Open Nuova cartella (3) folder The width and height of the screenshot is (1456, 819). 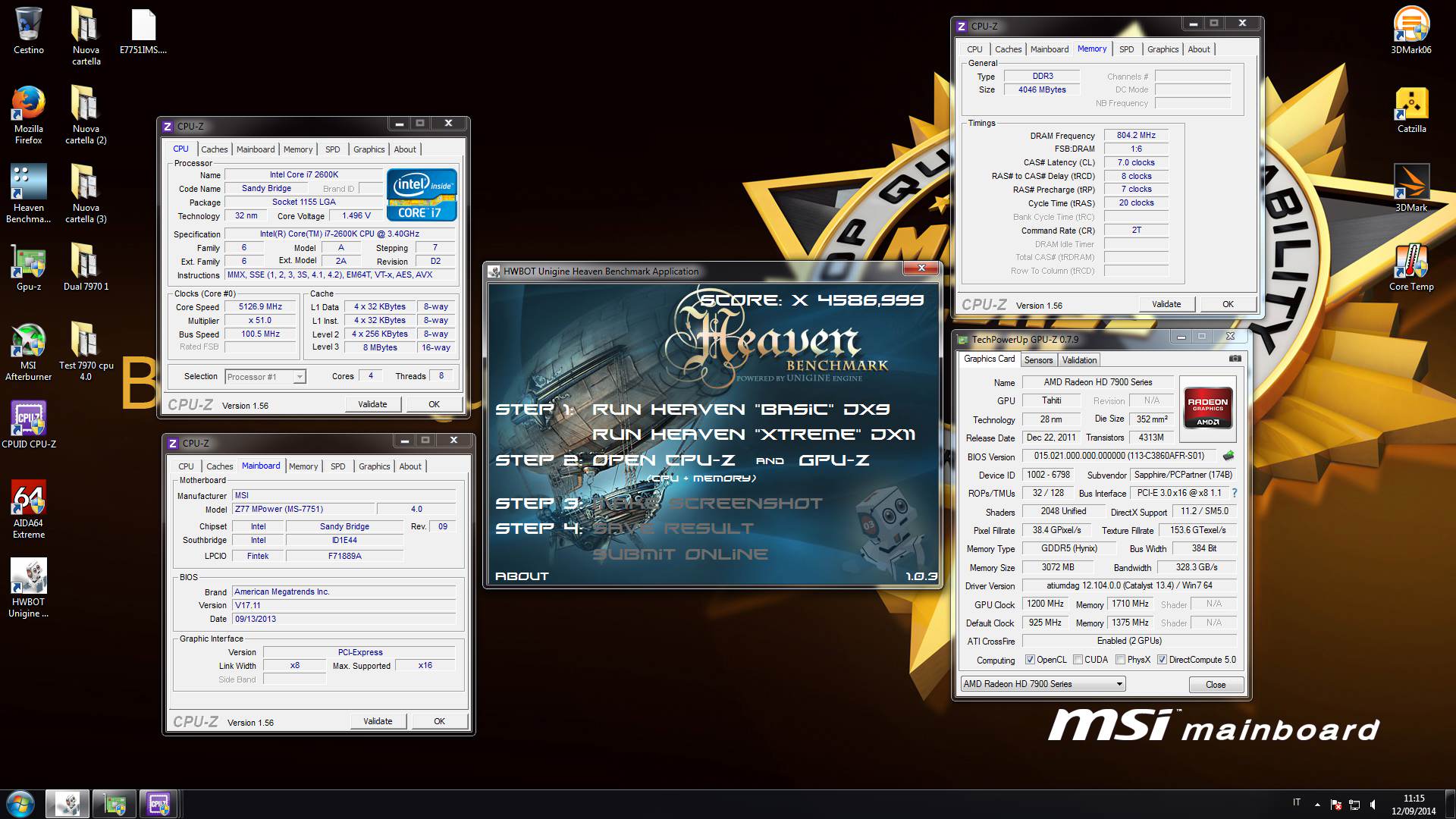(86, 193)
